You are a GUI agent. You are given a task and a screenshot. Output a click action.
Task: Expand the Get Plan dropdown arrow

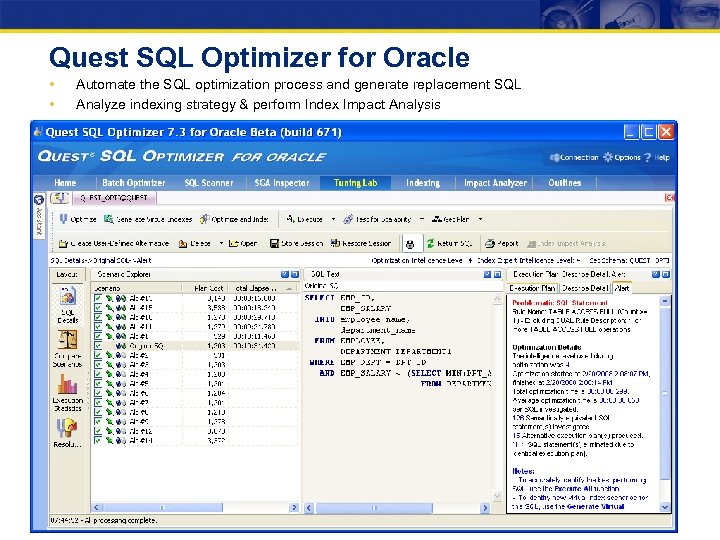(481, 219)
